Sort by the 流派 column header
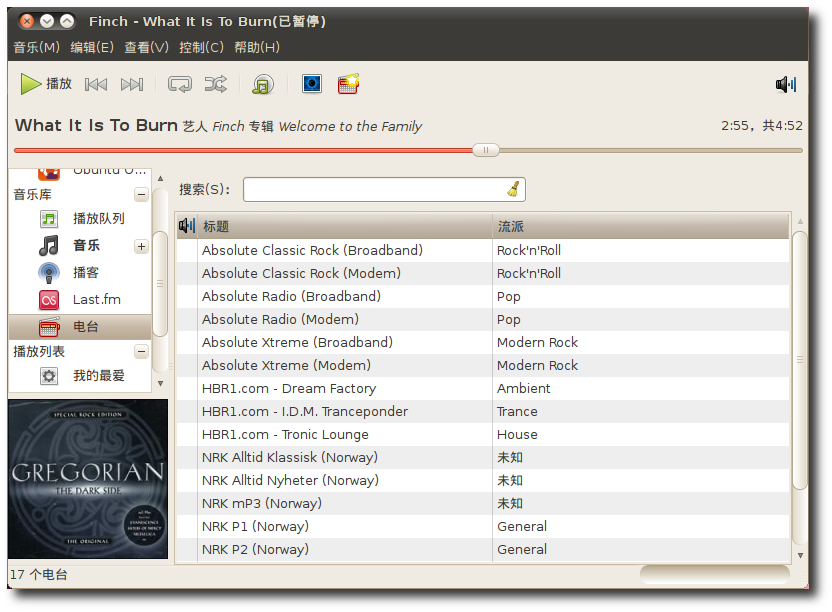 (640, 227)
